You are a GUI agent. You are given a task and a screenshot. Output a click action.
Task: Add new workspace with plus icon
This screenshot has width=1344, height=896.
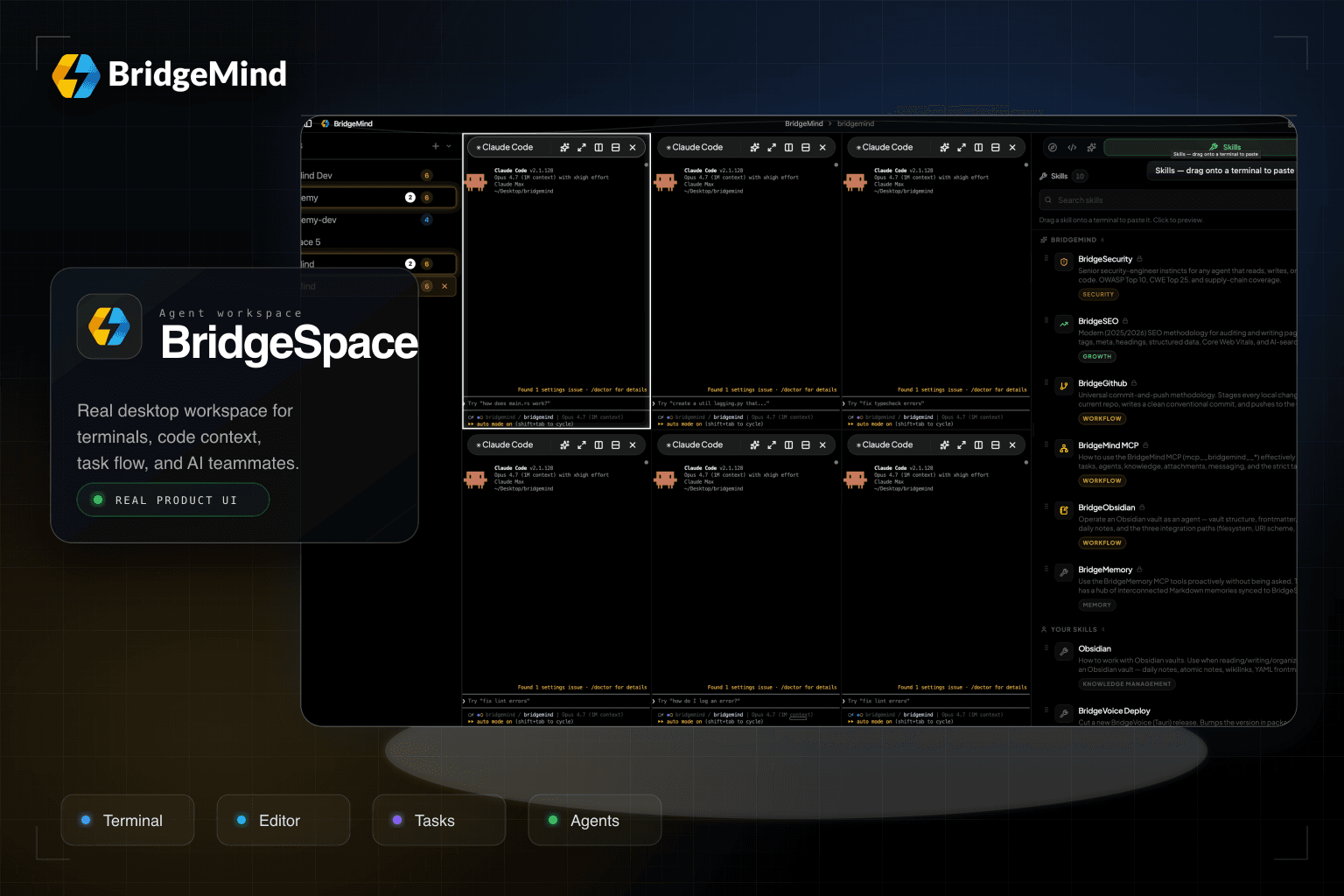click(x=436, y=146)
